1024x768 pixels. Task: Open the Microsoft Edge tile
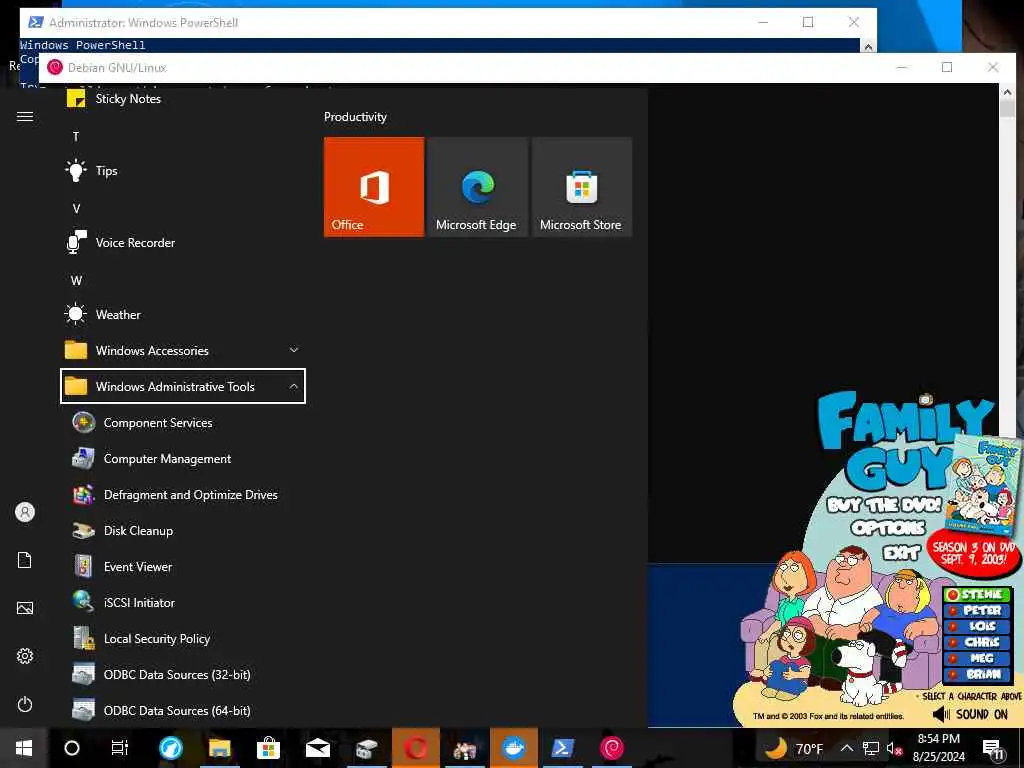477,187
